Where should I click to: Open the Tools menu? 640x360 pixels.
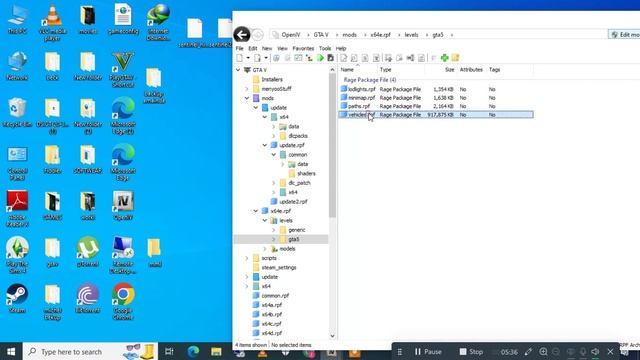[325, 48]
